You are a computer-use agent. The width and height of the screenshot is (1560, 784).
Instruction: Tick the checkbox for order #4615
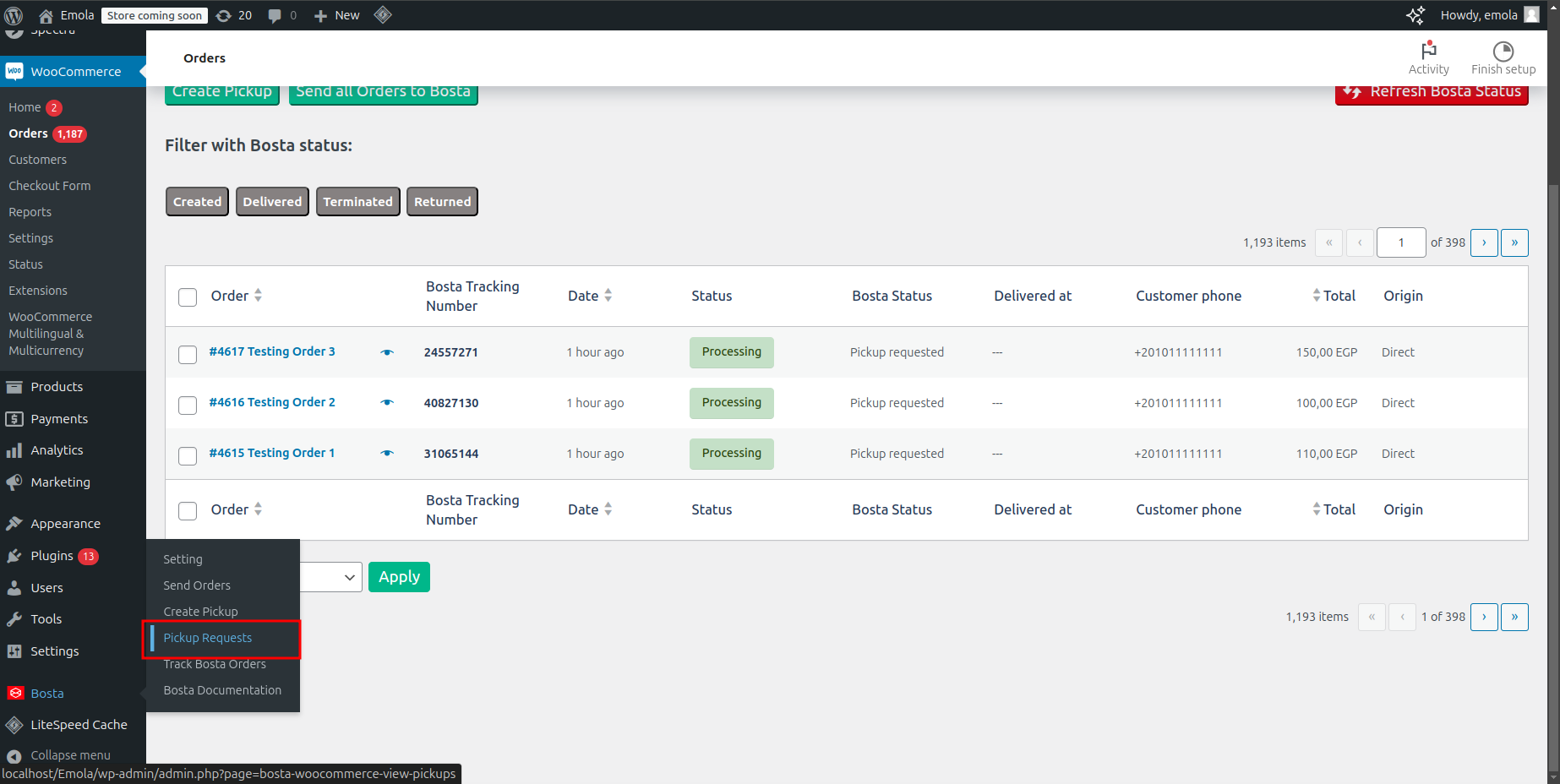tap(188, 456)
